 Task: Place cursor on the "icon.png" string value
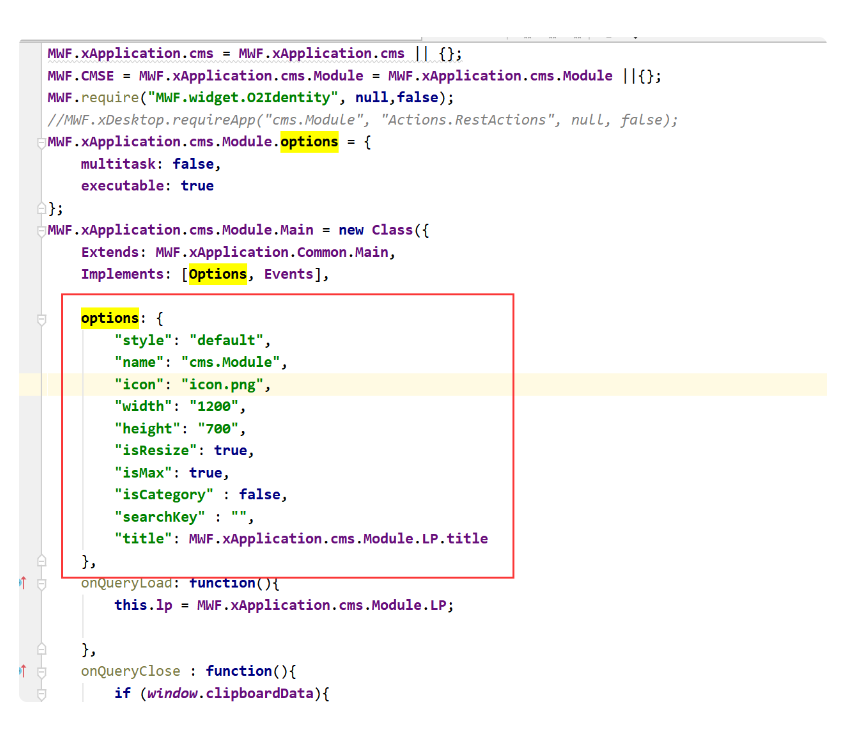226,384
